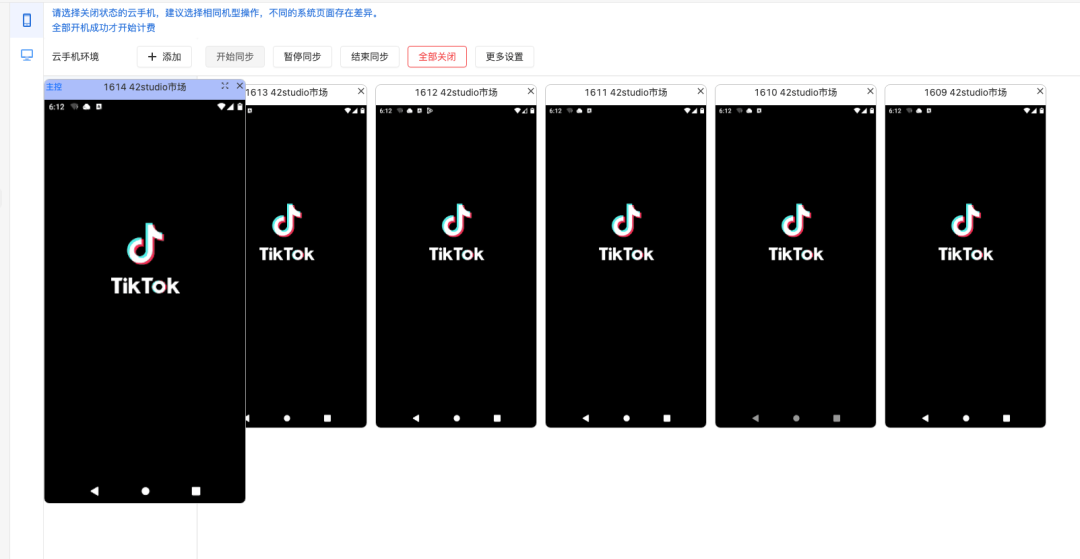Close the 1613 42studio市场 phone window
Screen dimensions: 1080x559
[x=361, y=92]
